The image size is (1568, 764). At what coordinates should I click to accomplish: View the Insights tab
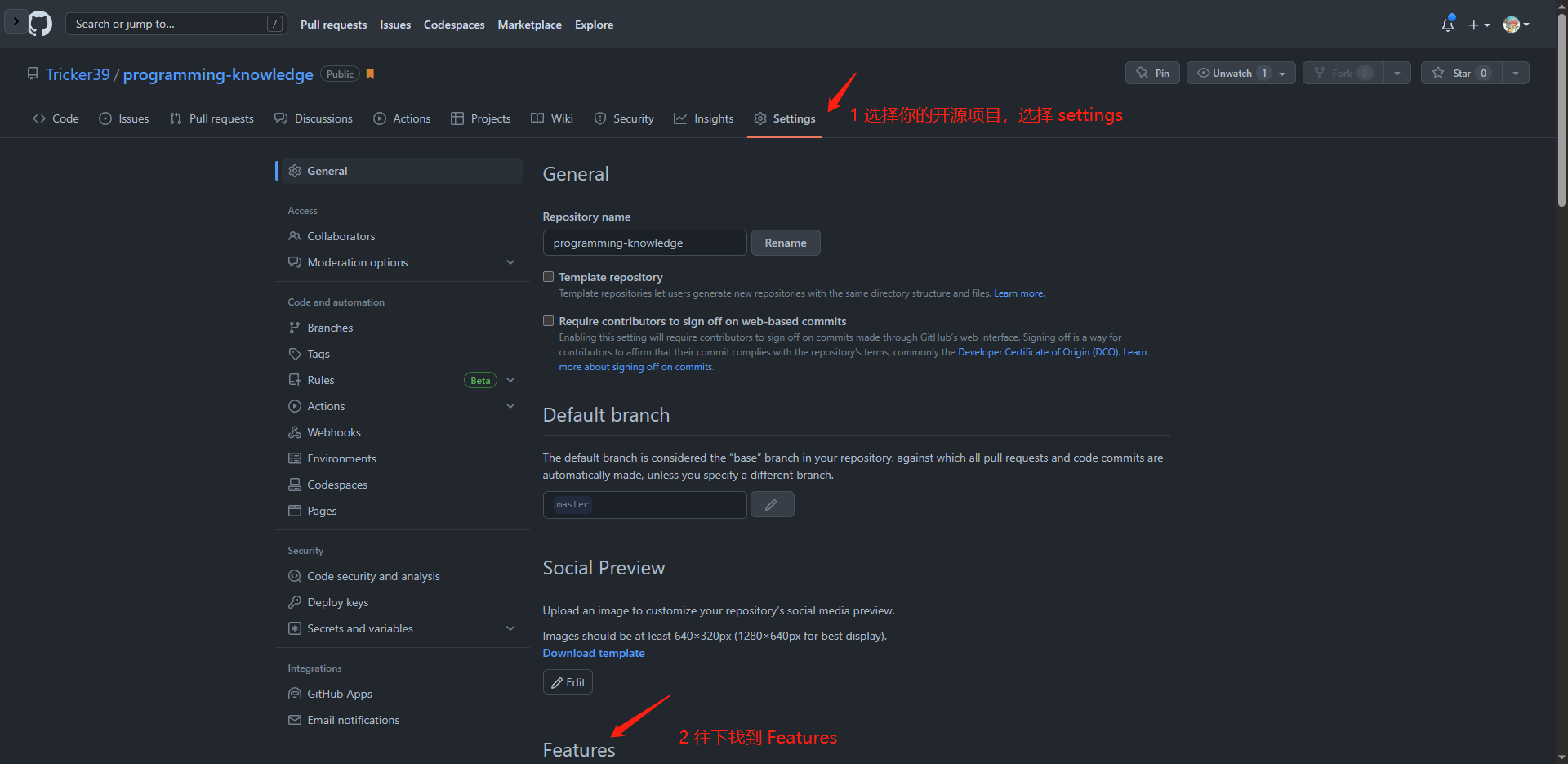(x=704, y=118)
